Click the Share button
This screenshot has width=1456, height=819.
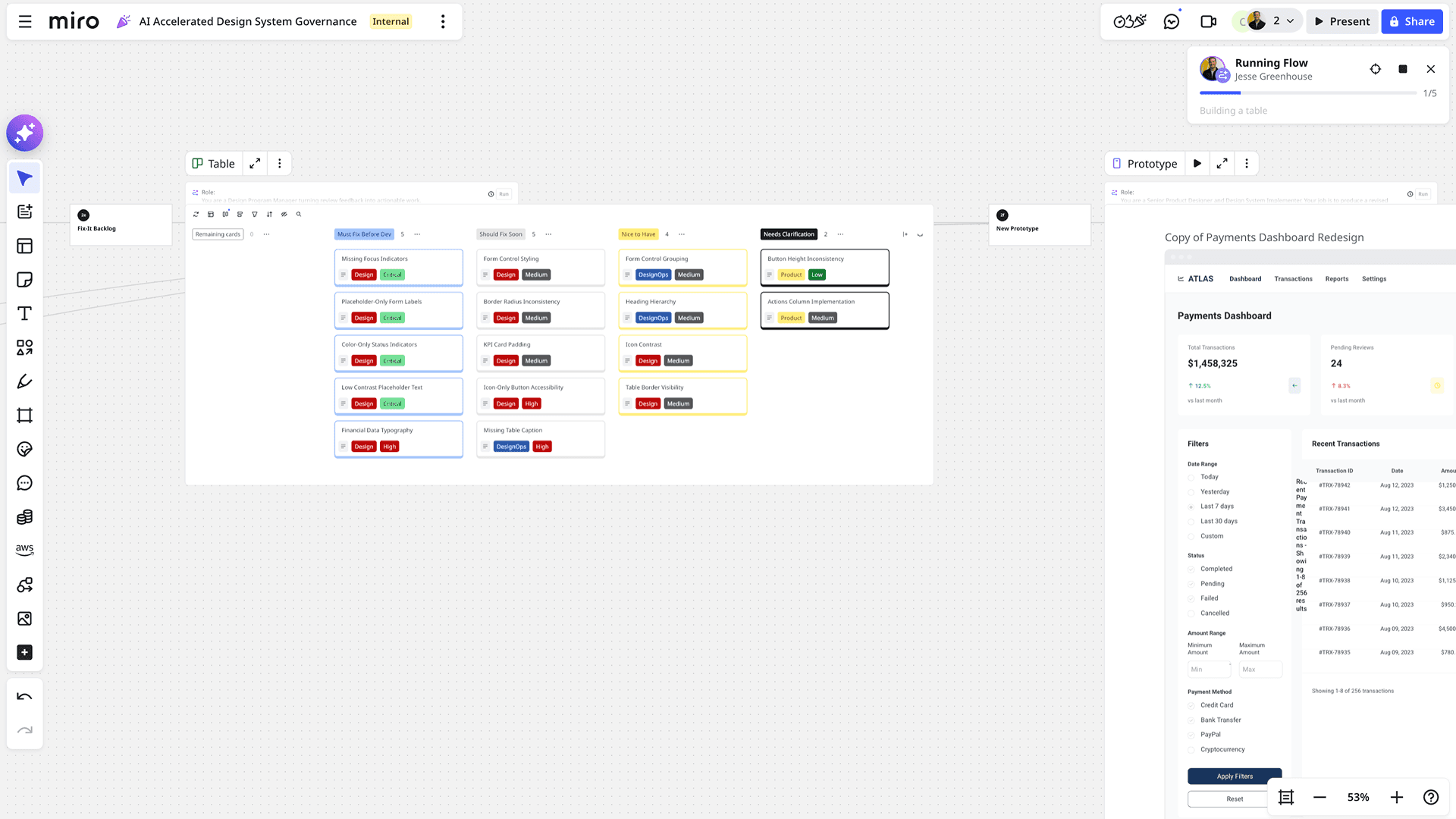[x=1411, y=21]
